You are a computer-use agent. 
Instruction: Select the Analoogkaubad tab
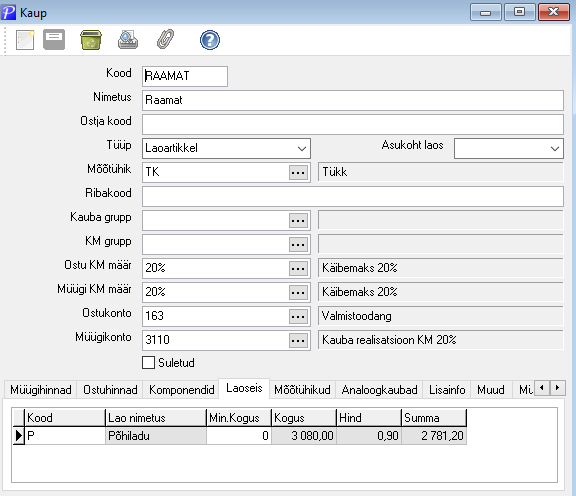(x=379, y=390)
